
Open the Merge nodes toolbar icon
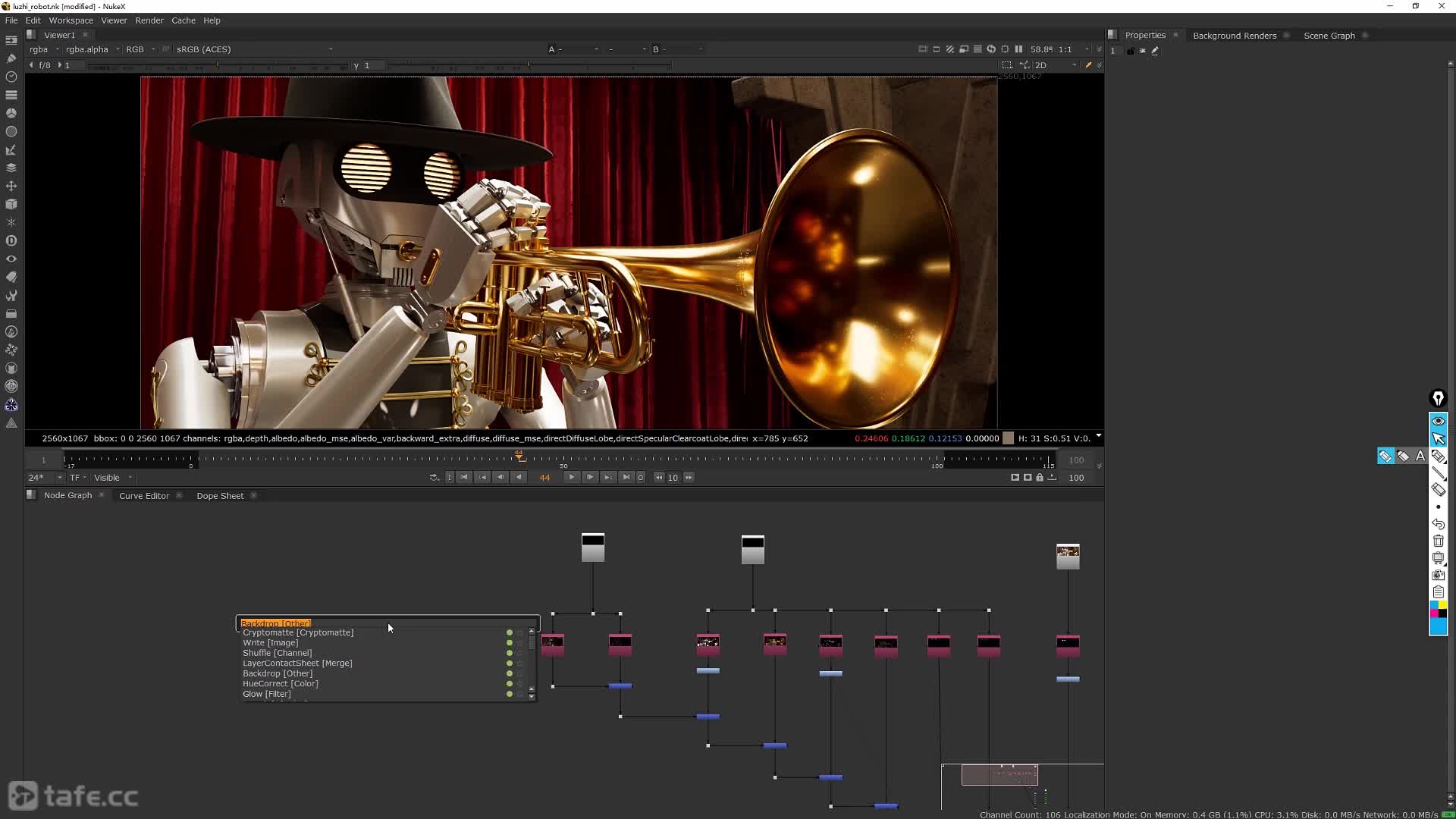[11, 168]
